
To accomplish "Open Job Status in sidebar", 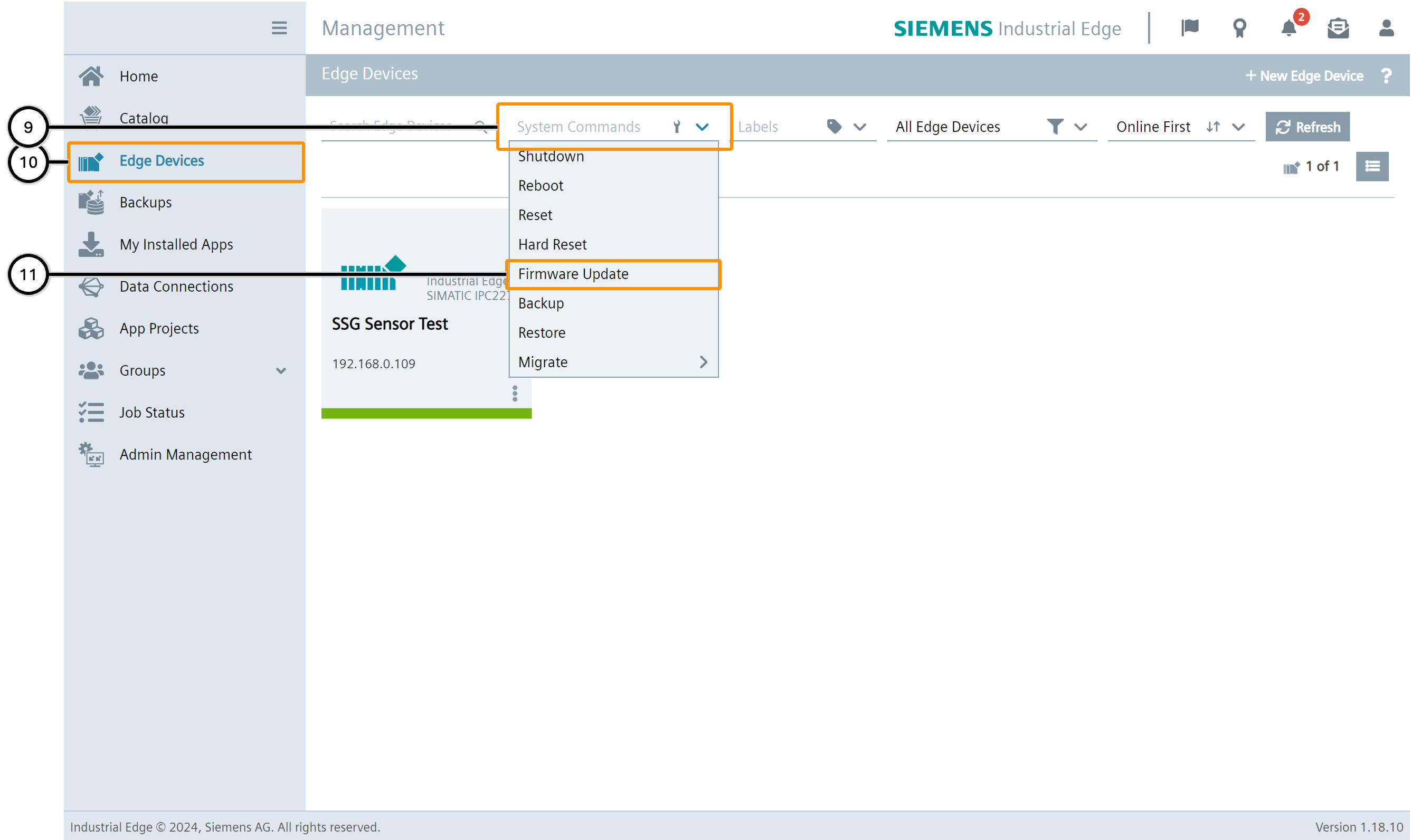I will coord(151,413).
